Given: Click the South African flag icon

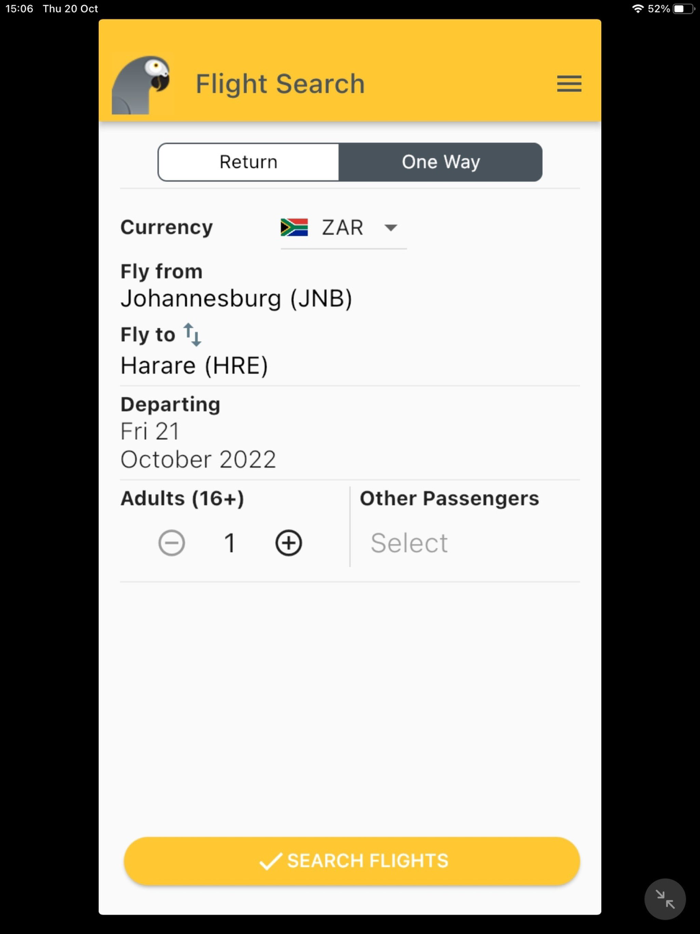Looking at the screenshot, I should (x=295, y=227).
